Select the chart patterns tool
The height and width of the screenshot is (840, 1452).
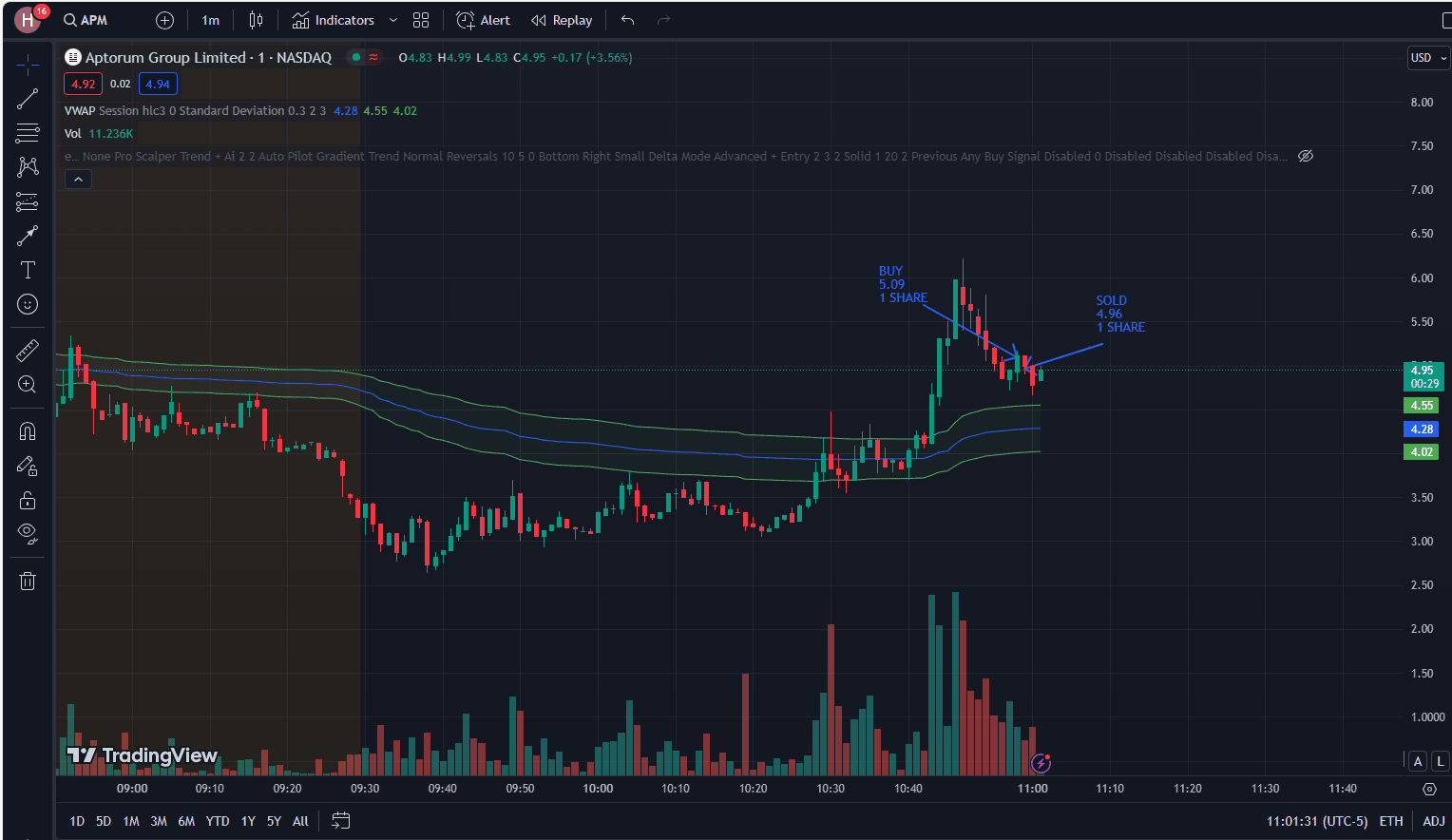pos(28,167)
